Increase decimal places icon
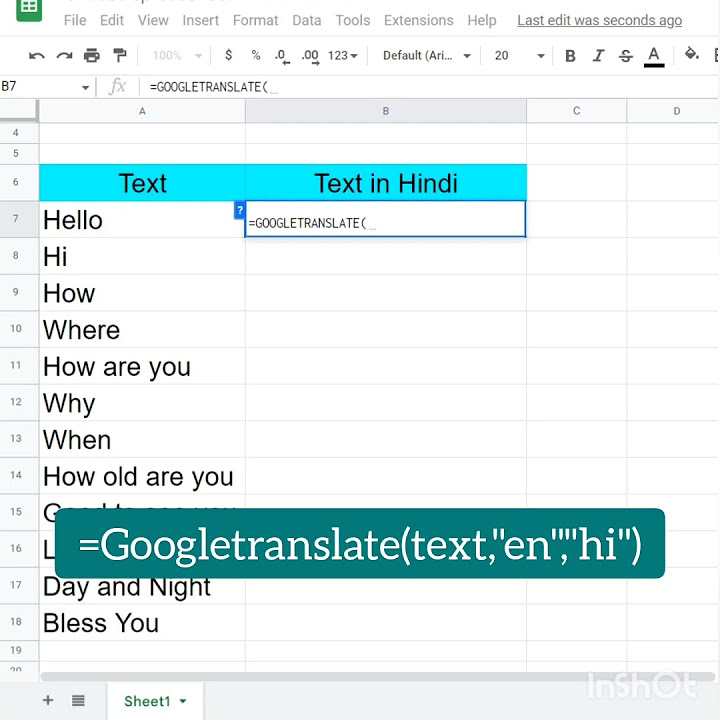Viewport: 720px width, 720px height. (x=310, y=56)
